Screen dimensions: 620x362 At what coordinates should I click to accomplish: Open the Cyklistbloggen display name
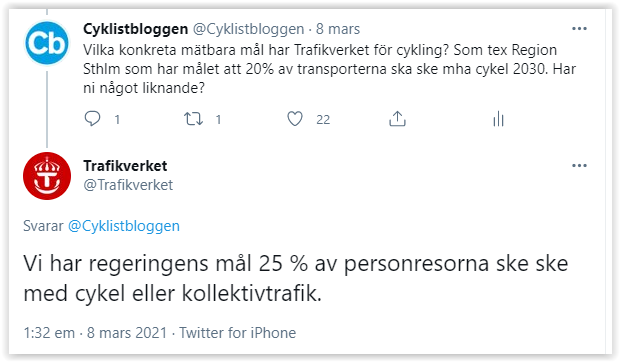(135, 29)
